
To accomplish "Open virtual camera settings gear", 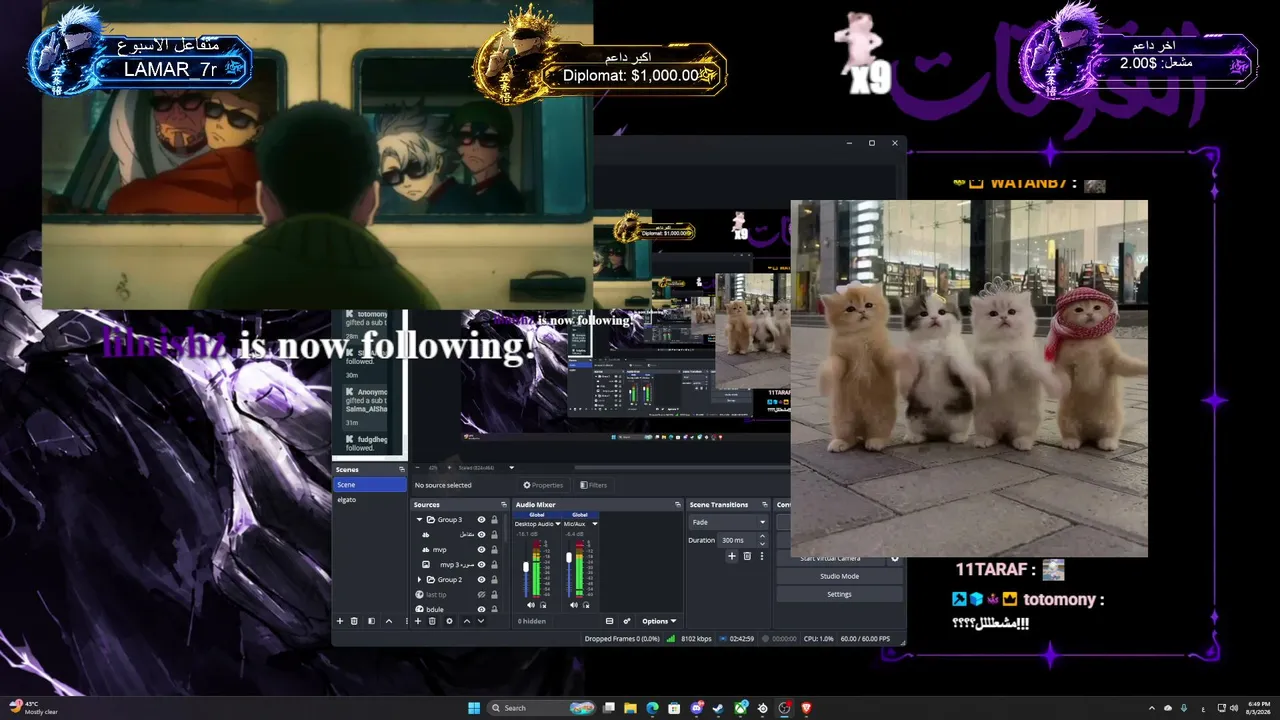I will click(x=895, y=558).
